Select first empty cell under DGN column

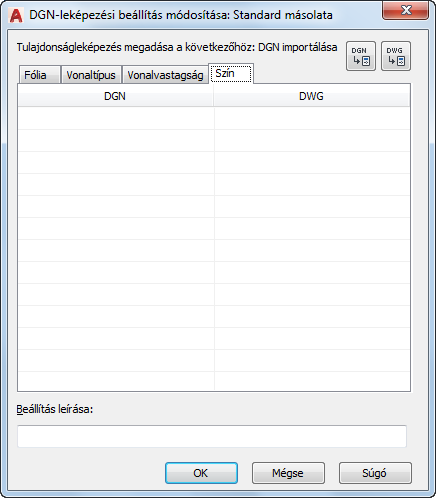tap(116, 118)
